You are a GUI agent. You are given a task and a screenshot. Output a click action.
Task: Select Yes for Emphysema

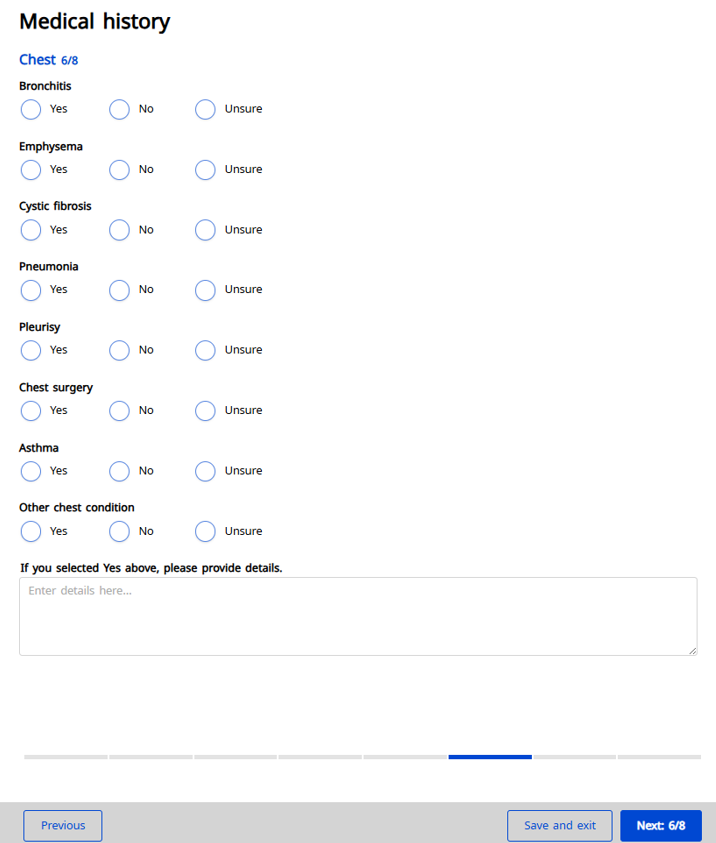point(31,170)
